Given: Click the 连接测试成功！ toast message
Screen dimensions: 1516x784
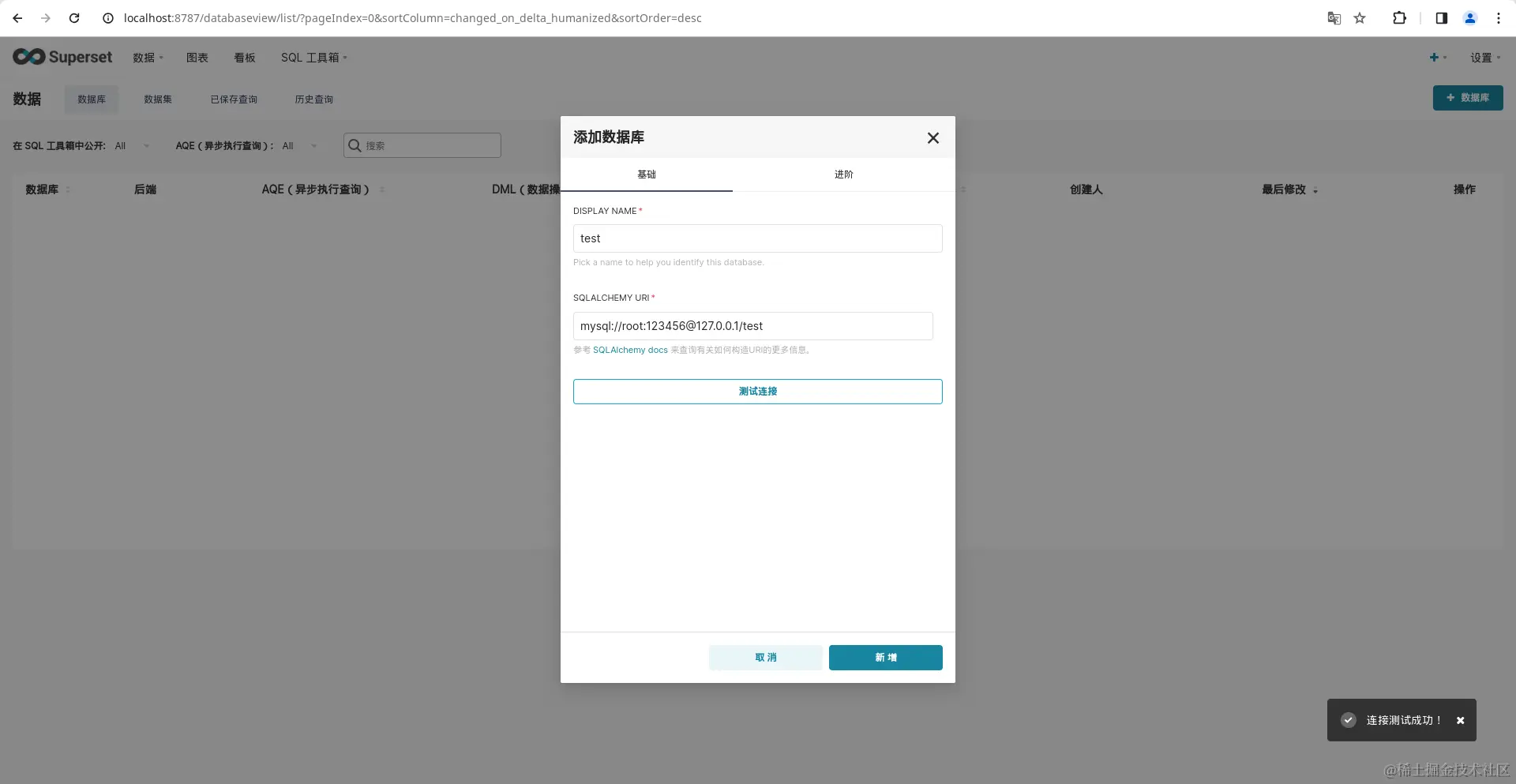Looking at the screenshot, I should 1404,720.
